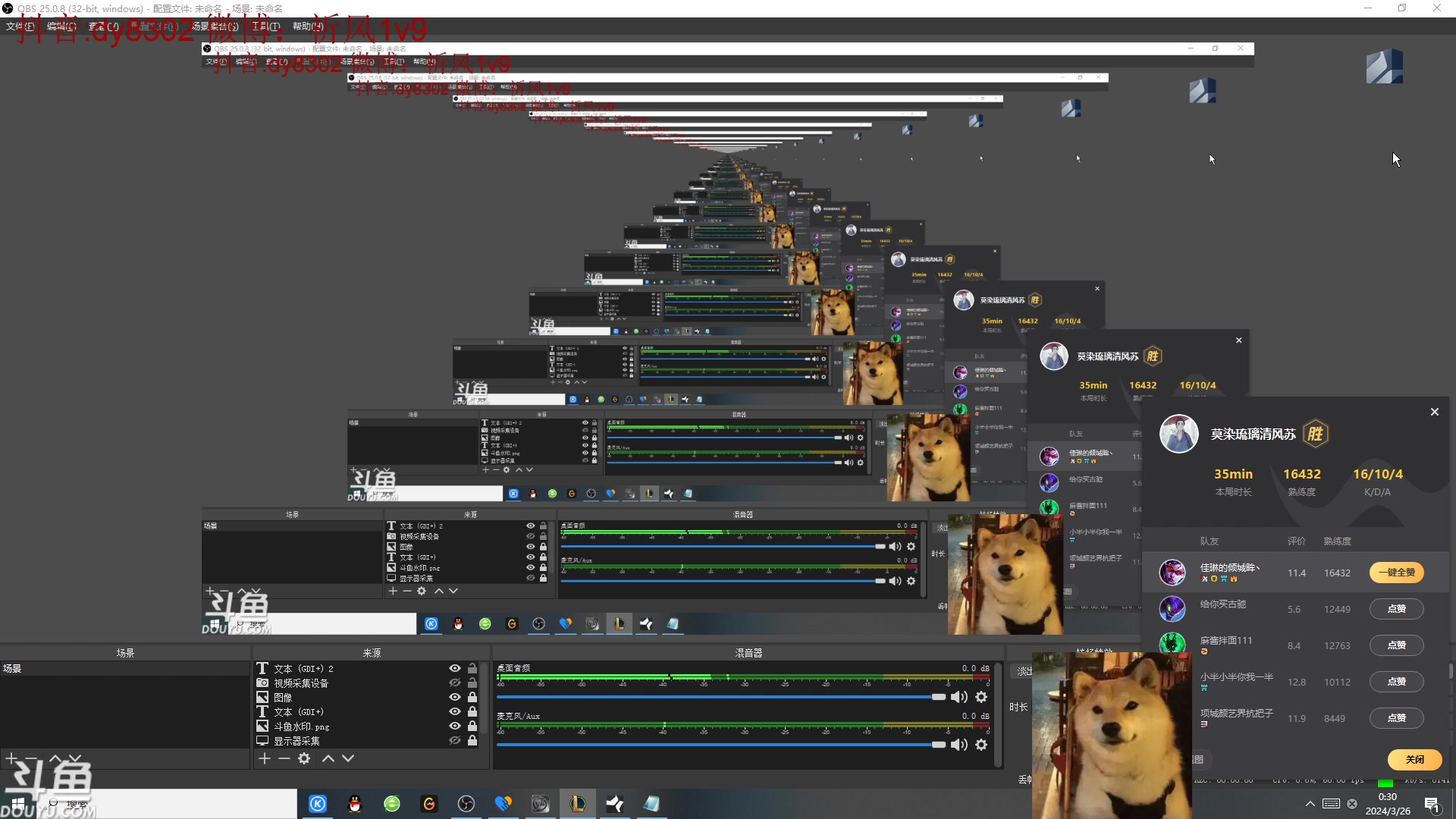Open the 文件(F) menu
The image size is (1456, 819).
[20, 26]
